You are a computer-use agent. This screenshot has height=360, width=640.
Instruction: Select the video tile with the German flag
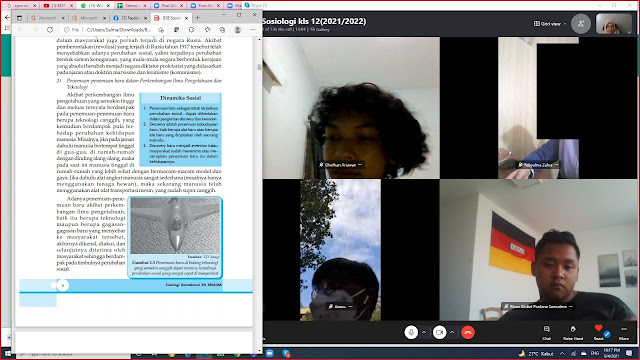point(538,250)
